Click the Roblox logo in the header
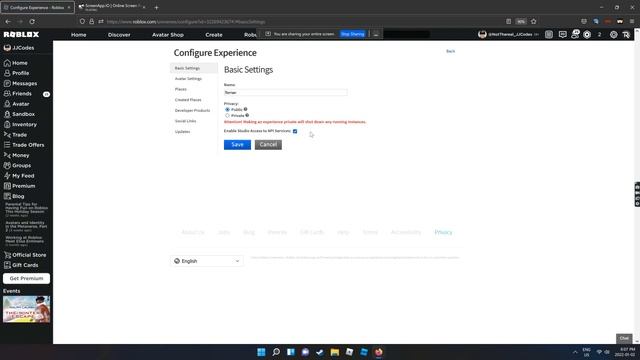The image size is (640, 360). click(x=21, y=35)
